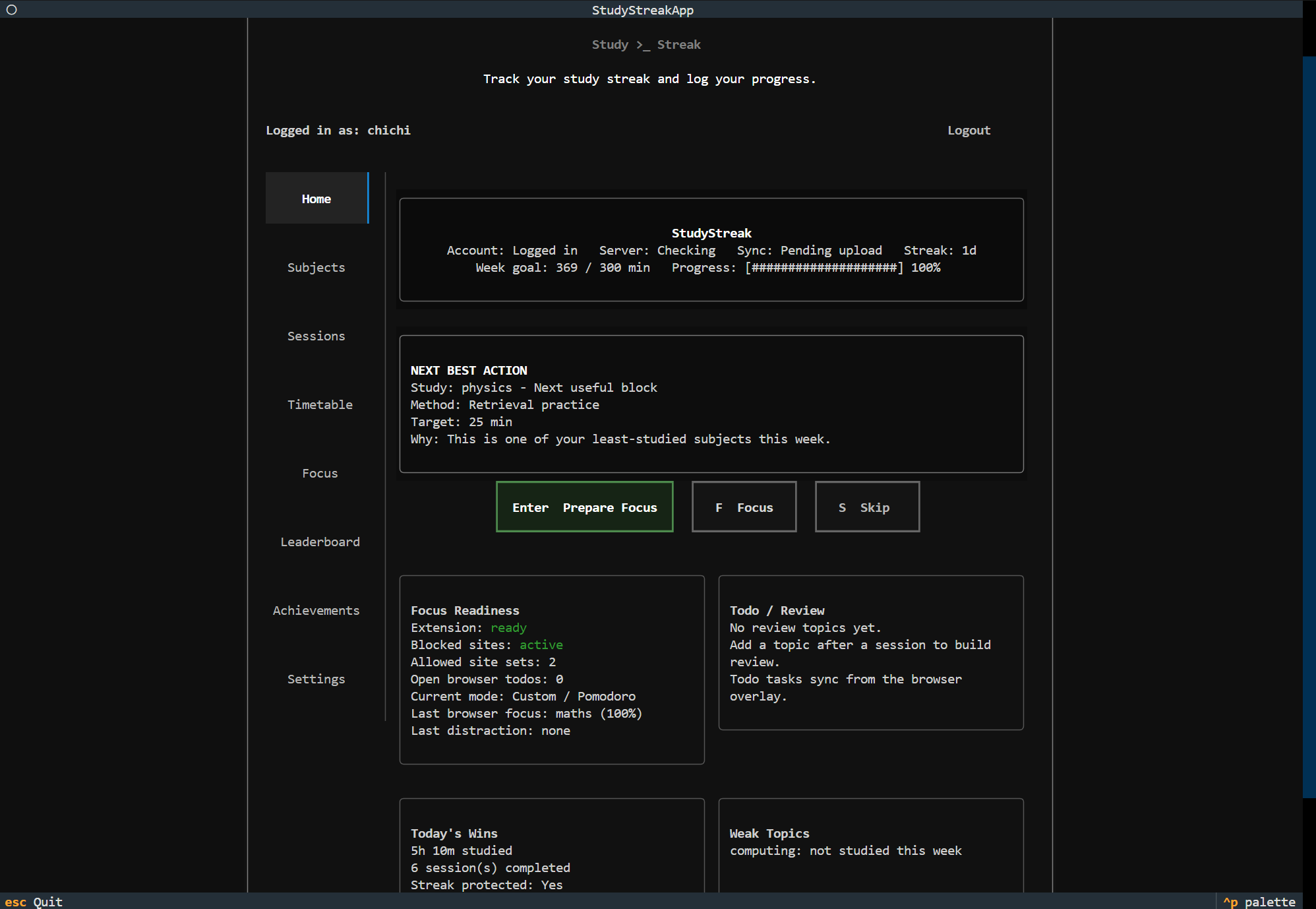This screenshot has height=909, width=1316.
Task: Switch to the Subjects tab
Action: [x=316, y=267]
